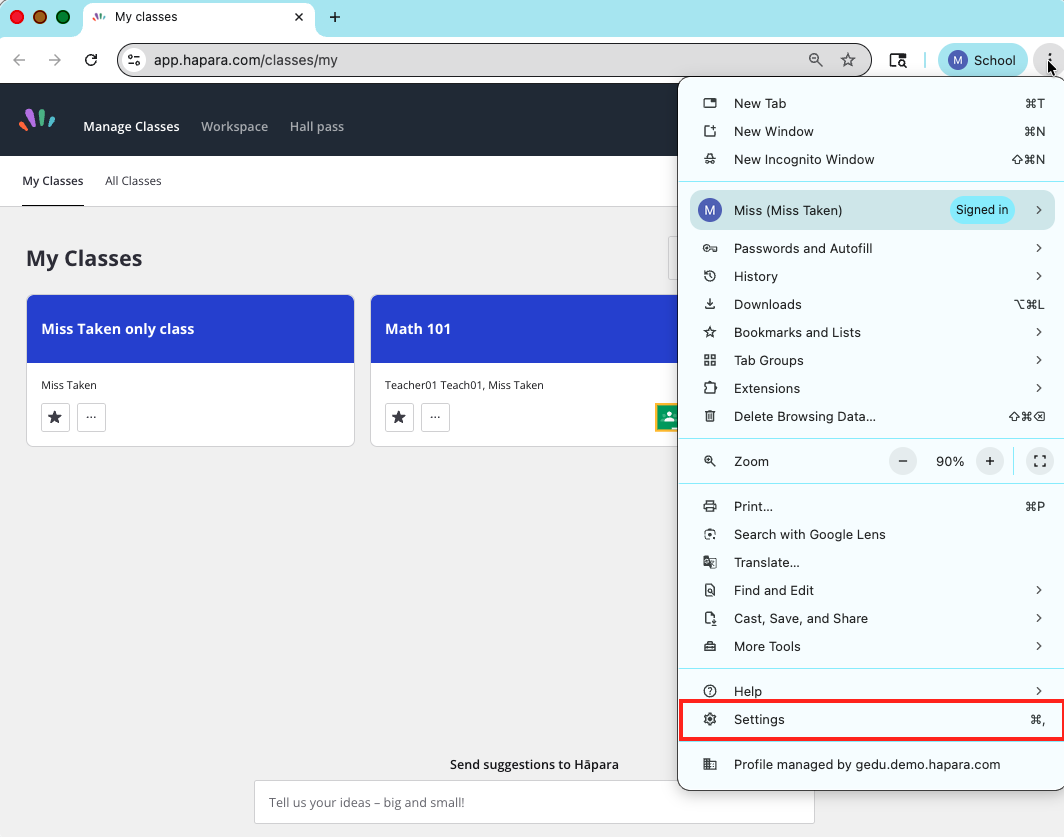Expand Miss (Miss Taken) profile submenu
This screenshot has width=1064, height=837.
point(872,210)
